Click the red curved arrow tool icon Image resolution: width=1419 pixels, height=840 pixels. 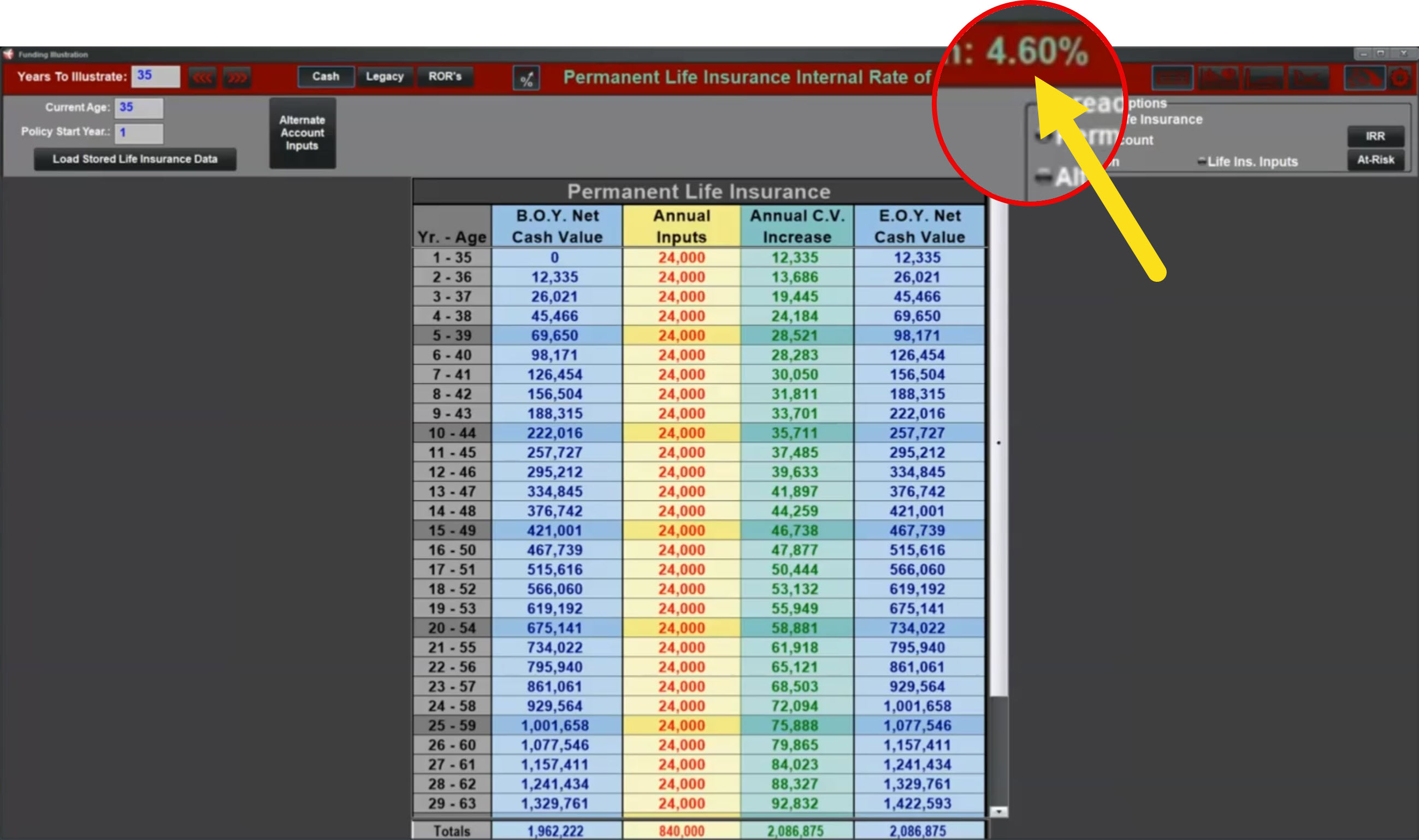(x=1364, y=79)
